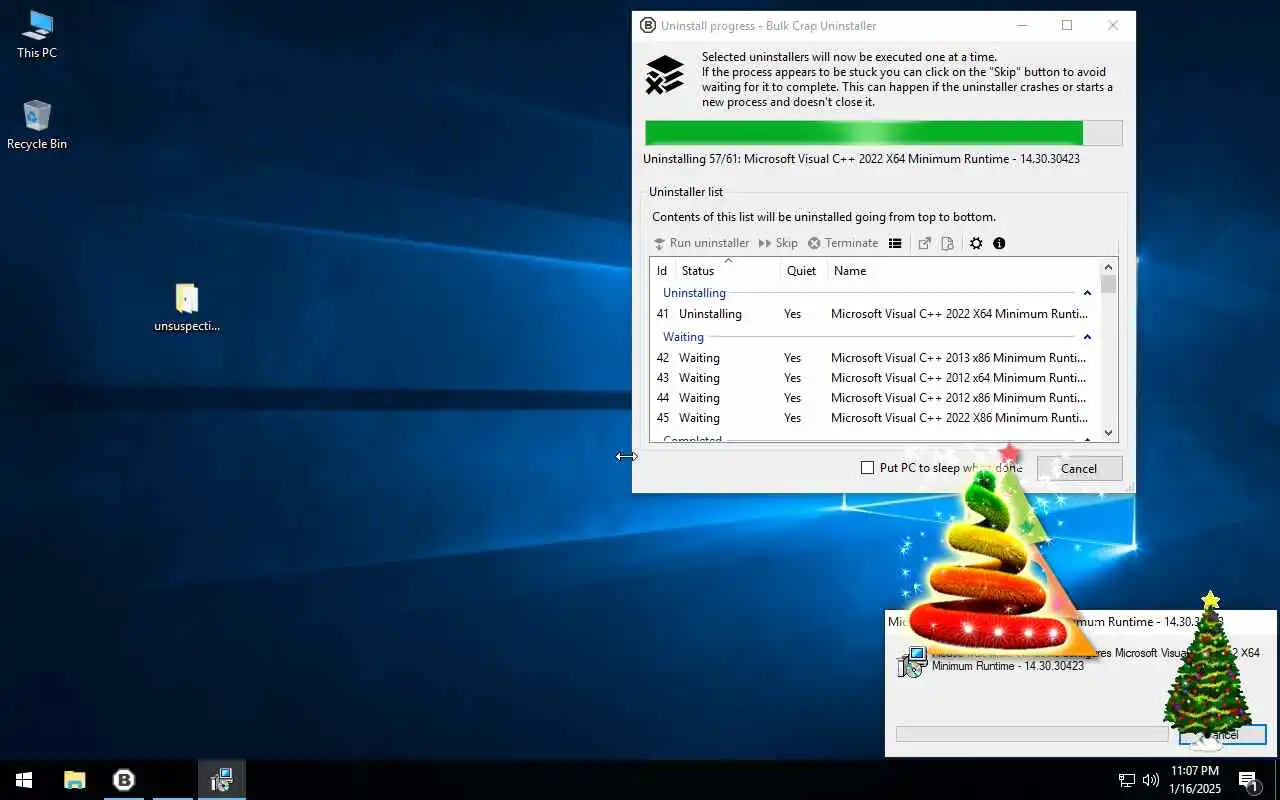Select Recycle Bin desktop icon
This screenshot has width=1280, height=800.
(37, 126)
